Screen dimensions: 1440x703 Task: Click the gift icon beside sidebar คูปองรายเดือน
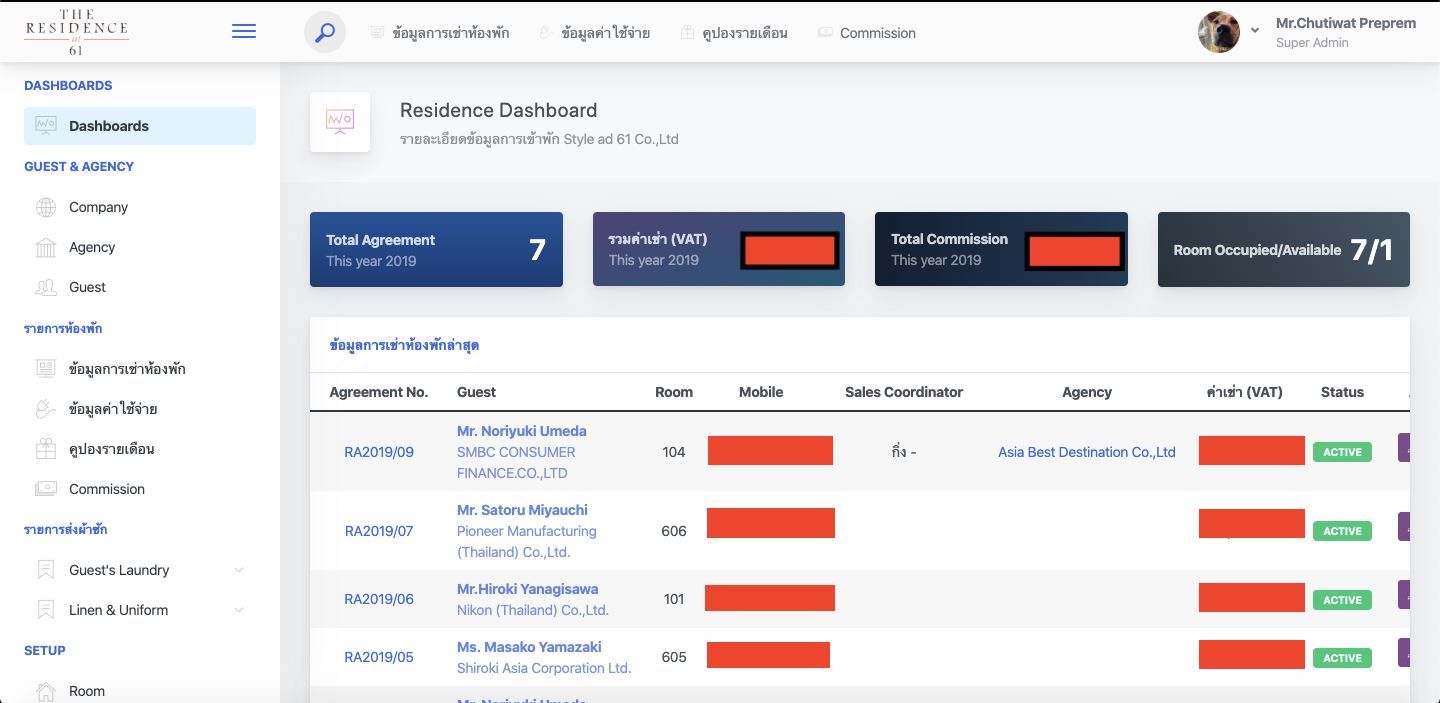coord(46,449)
